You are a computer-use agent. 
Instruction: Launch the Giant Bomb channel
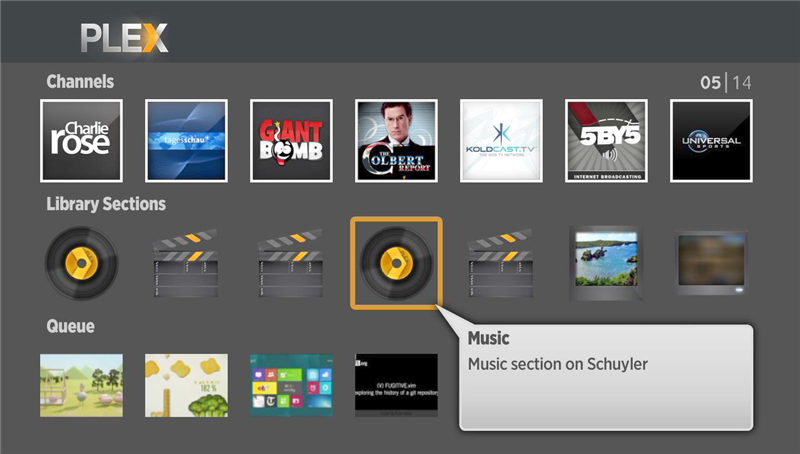pos(291,141)
